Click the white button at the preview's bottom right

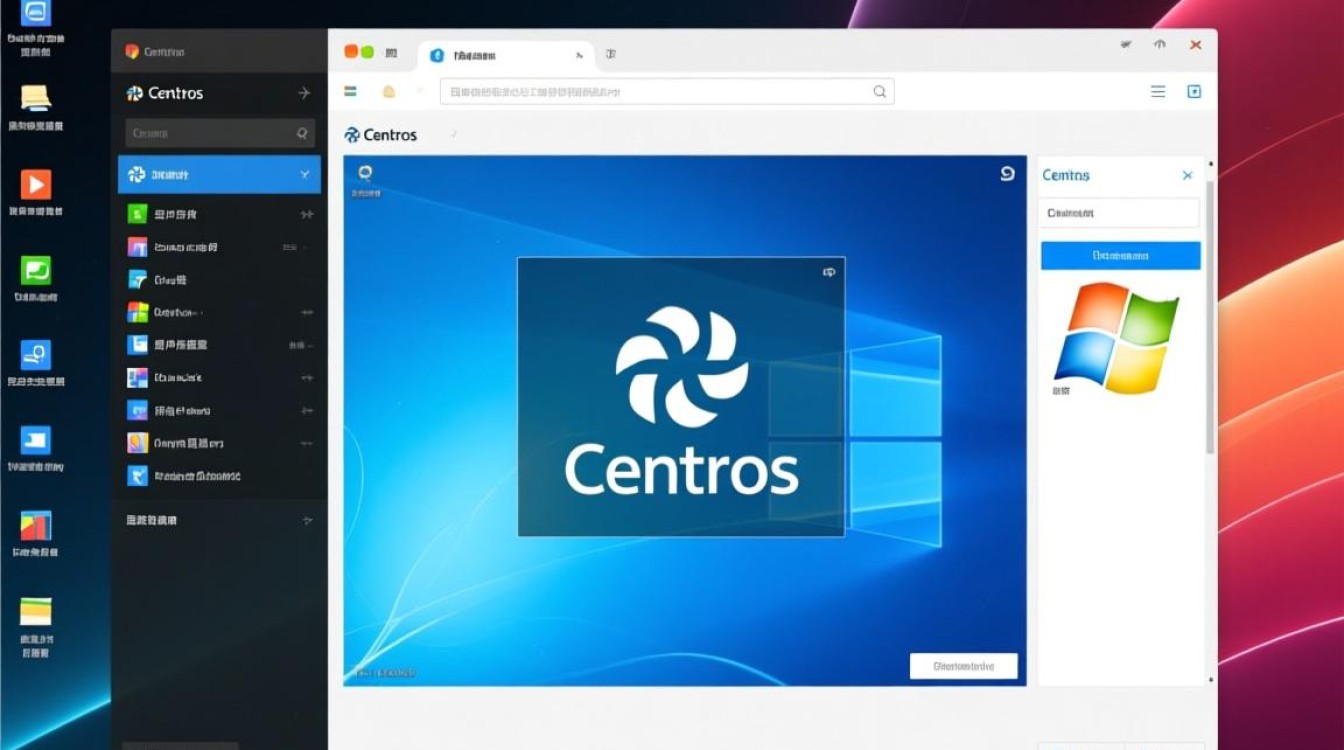click(x=963, y=666)
